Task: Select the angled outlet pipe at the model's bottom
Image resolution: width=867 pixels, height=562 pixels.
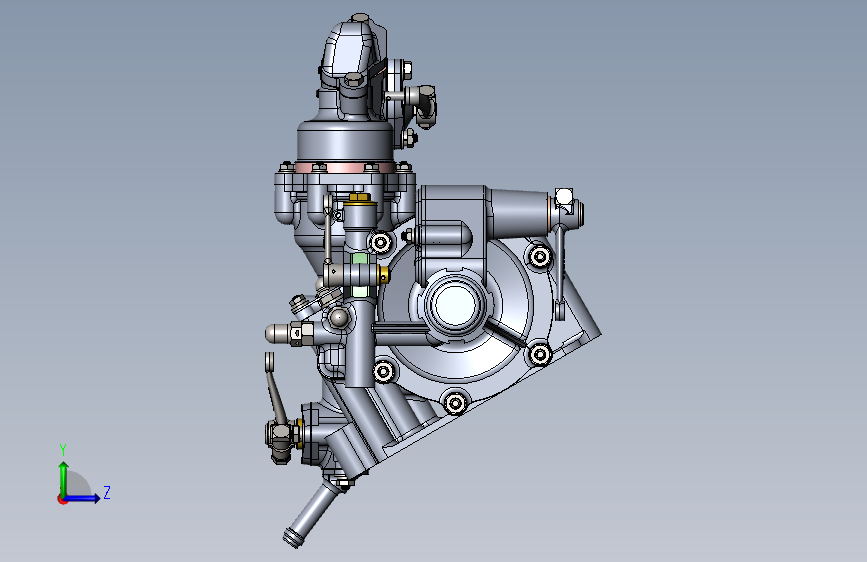Action: tap(310, 516)
